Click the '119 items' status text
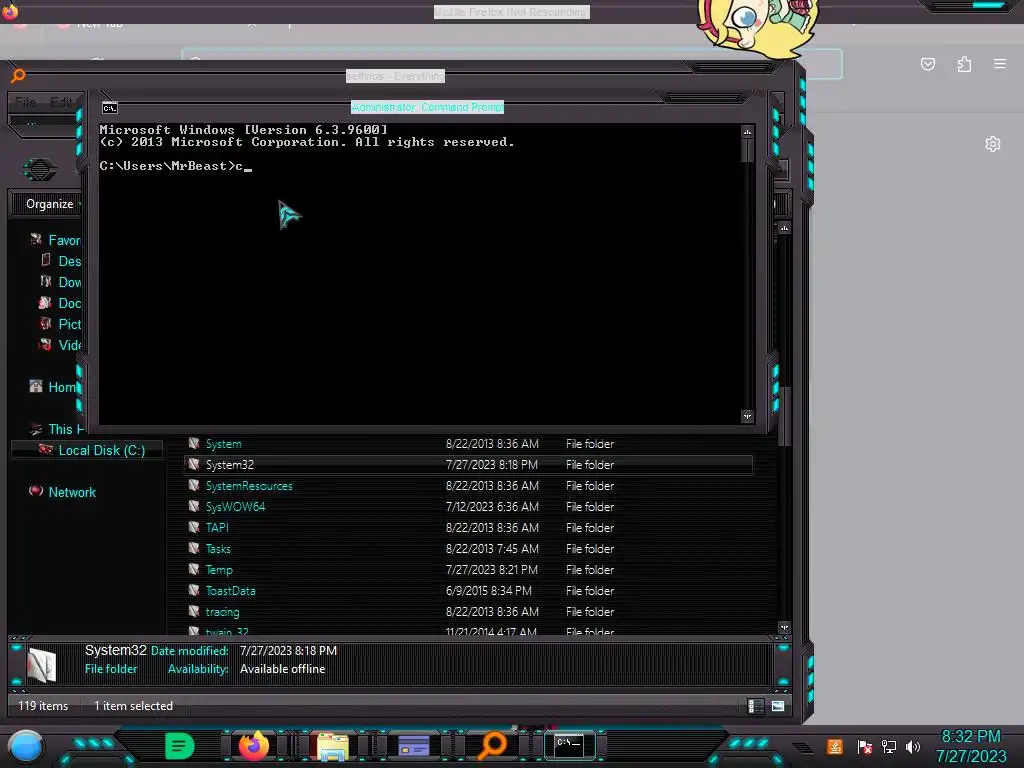 click(x=43, y=706)
